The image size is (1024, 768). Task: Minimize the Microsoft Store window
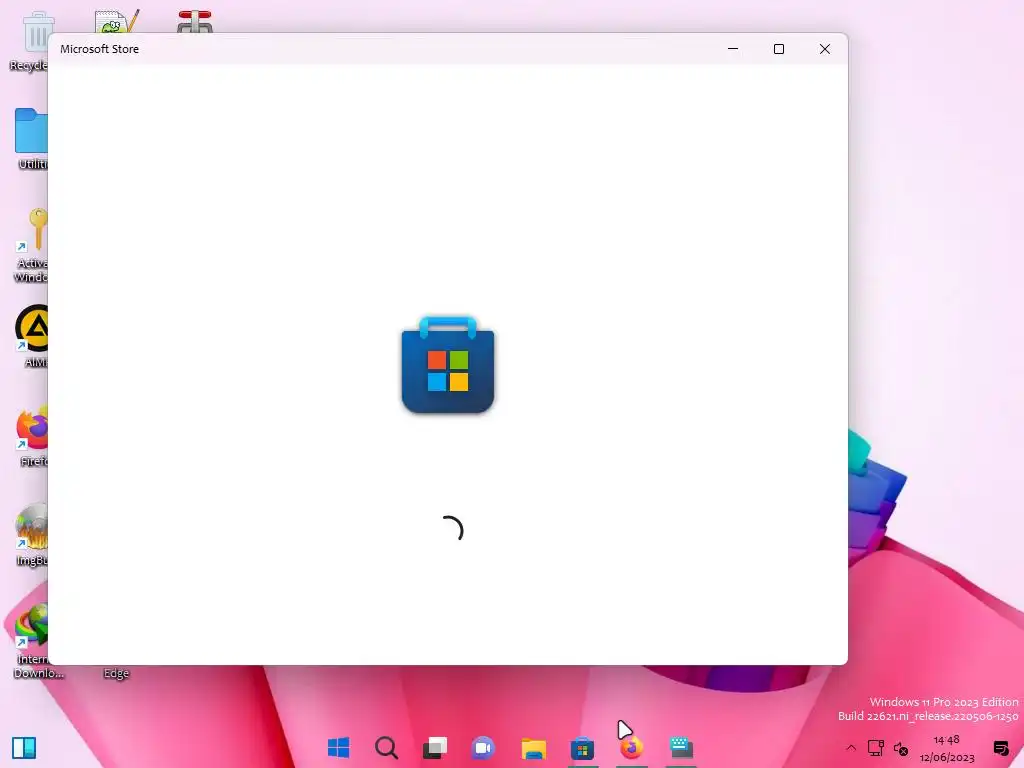[733, 49]
